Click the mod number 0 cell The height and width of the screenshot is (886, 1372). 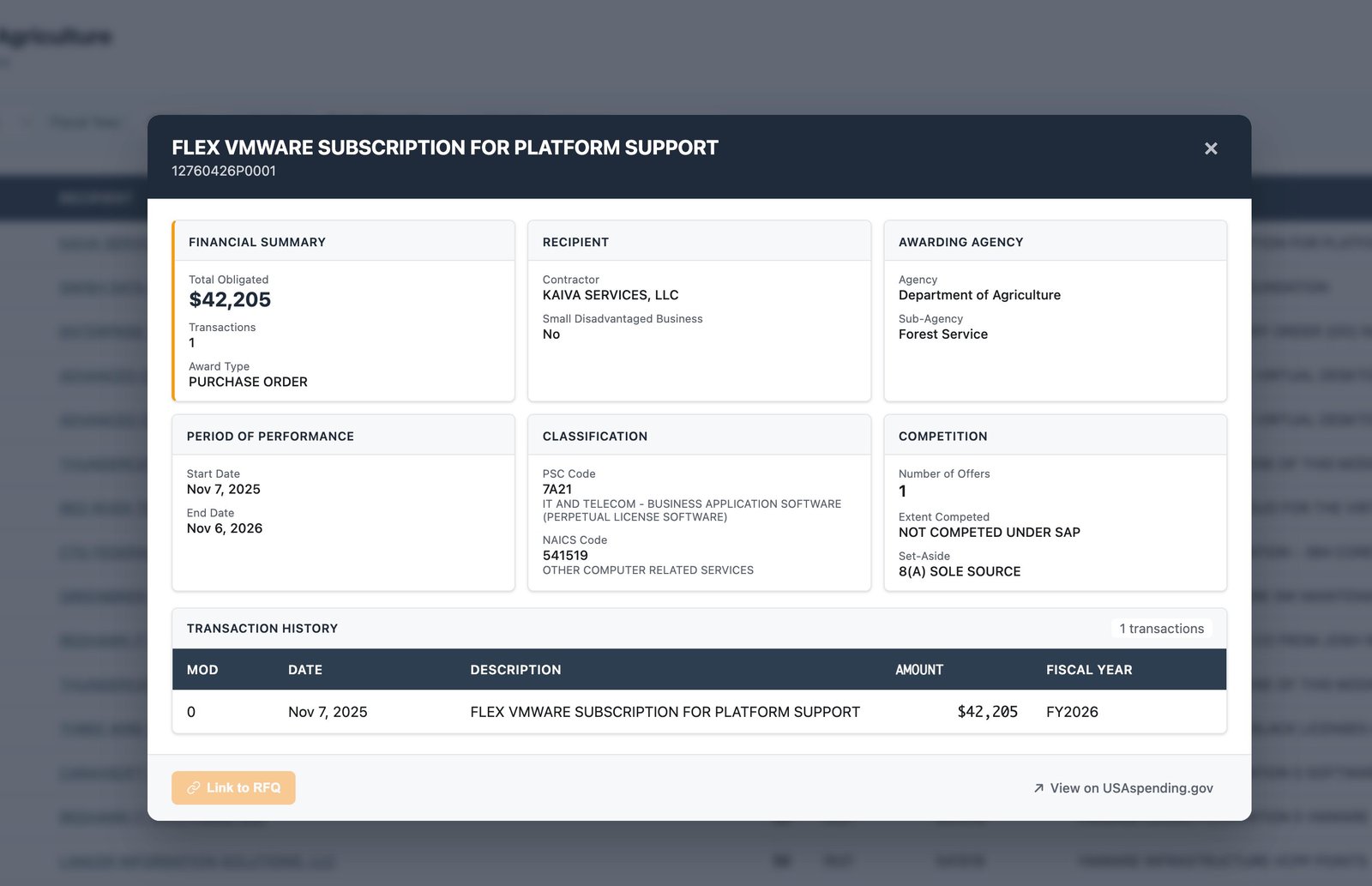191,712
